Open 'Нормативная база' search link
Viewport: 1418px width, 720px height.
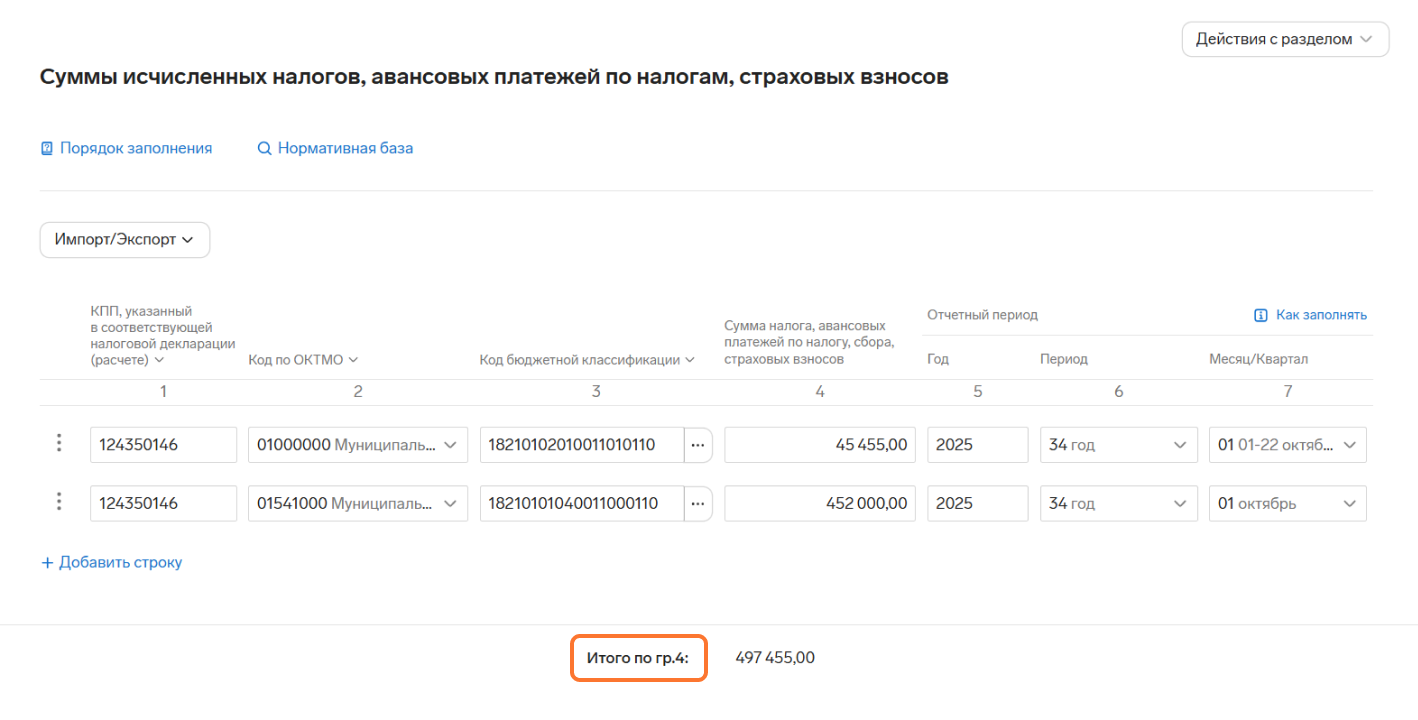pyautogui.click(x=335, y=148)
